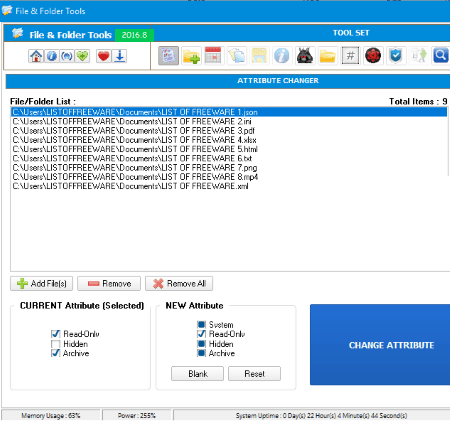Open the red heart icon
The width and height of the screenshot is (450, 421).
[103, 56]
